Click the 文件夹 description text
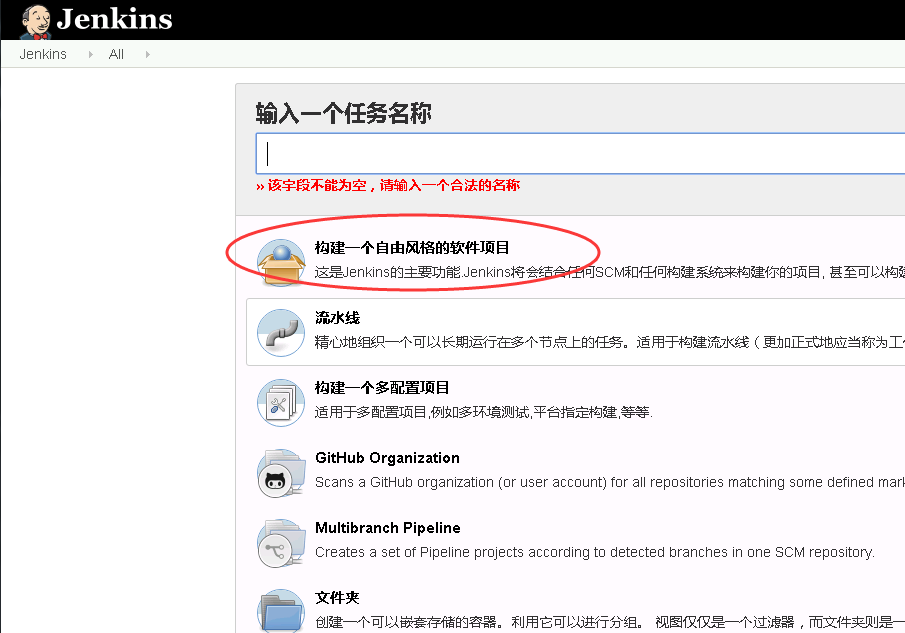This screenshot has width=905, height=633. [609, 622]
